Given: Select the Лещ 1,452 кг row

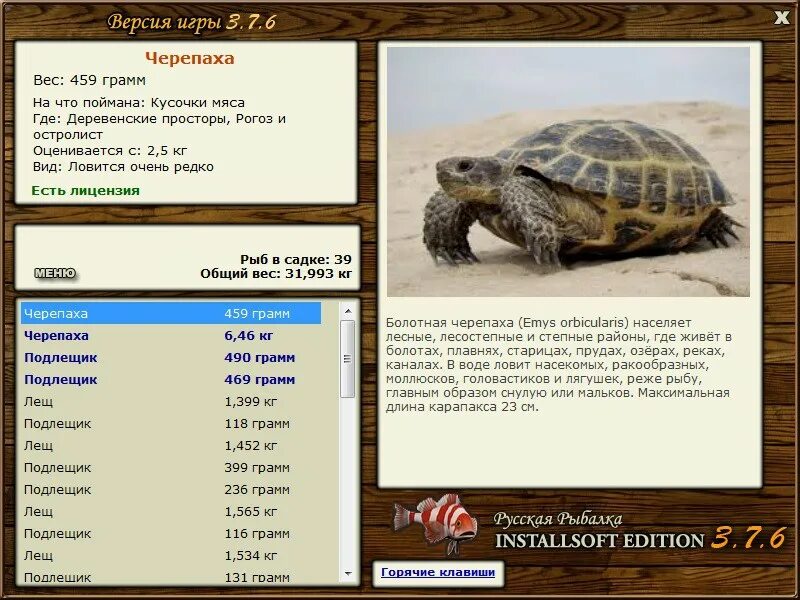Looking at the screenshot, I should (171, 445).
